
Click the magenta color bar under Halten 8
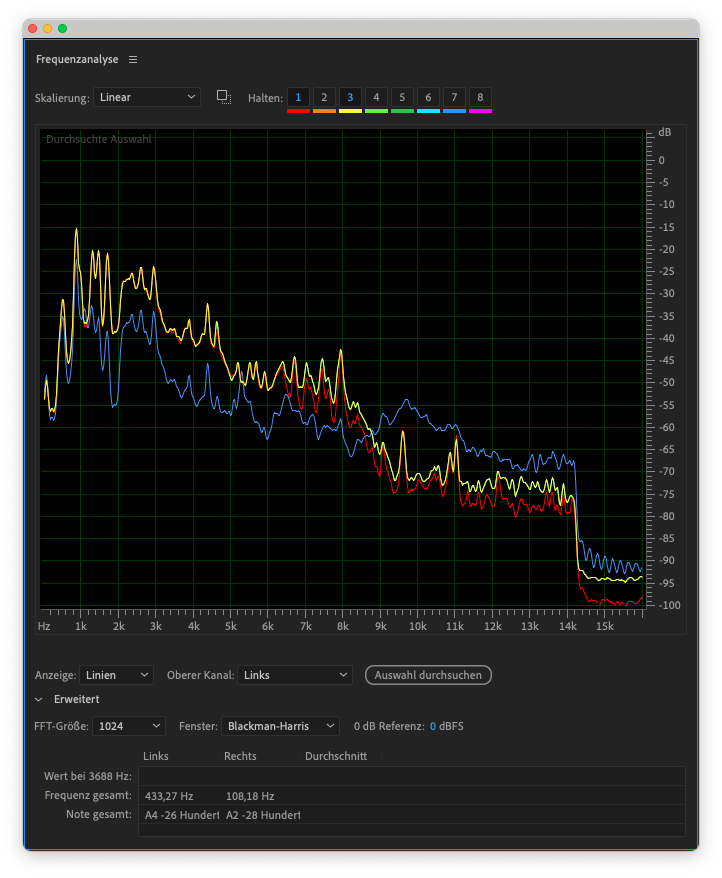(x=480, y=111)
